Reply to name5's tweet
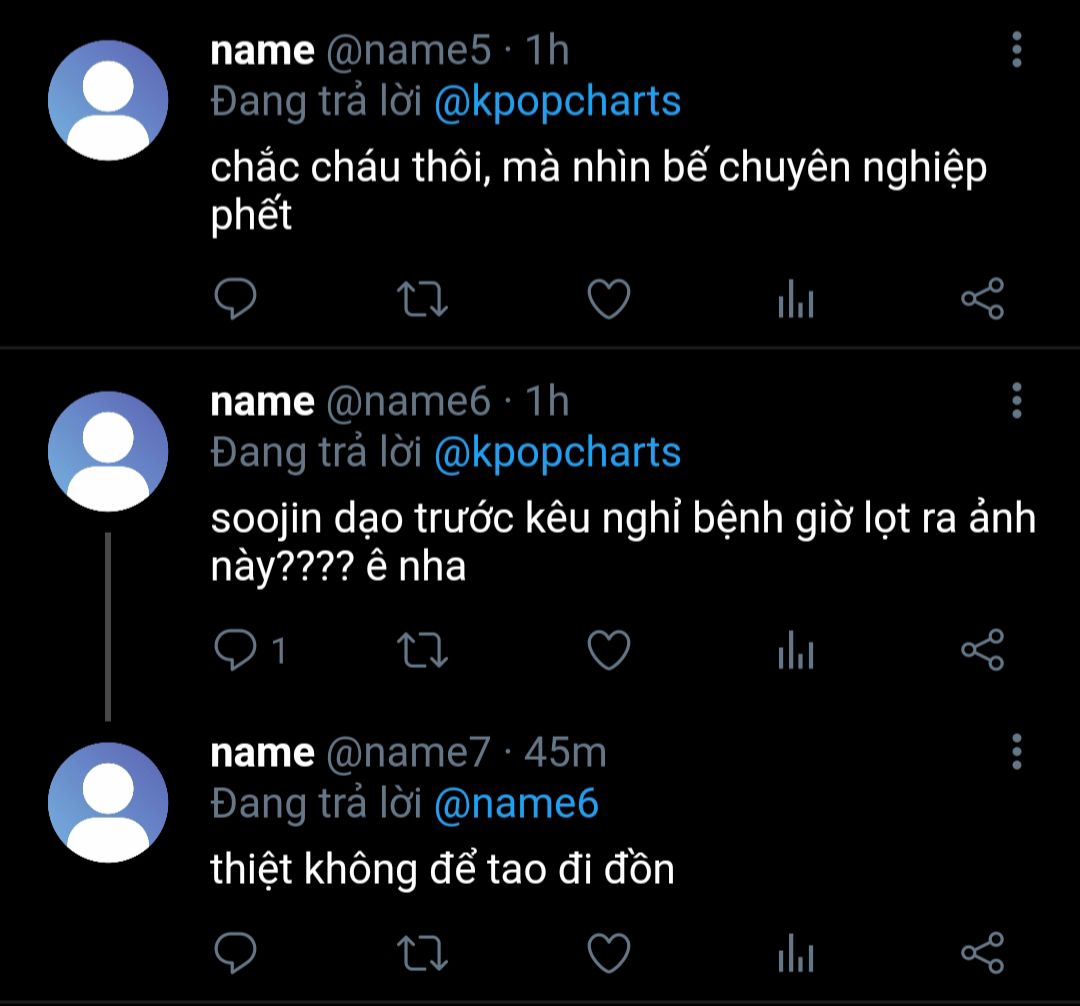 tap(236, 300)
